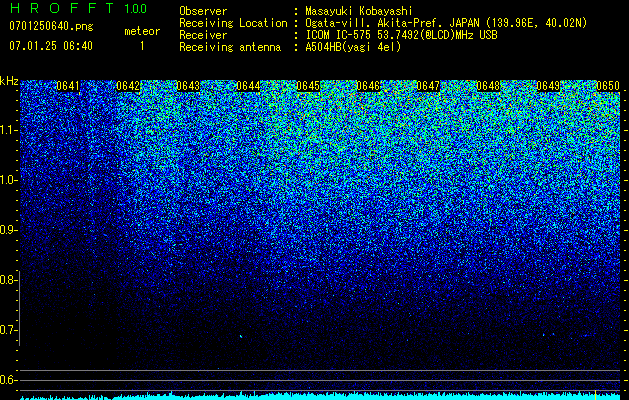Click the 0645 time marker
This screenshot has width=629, height=400.
(308, 86)
